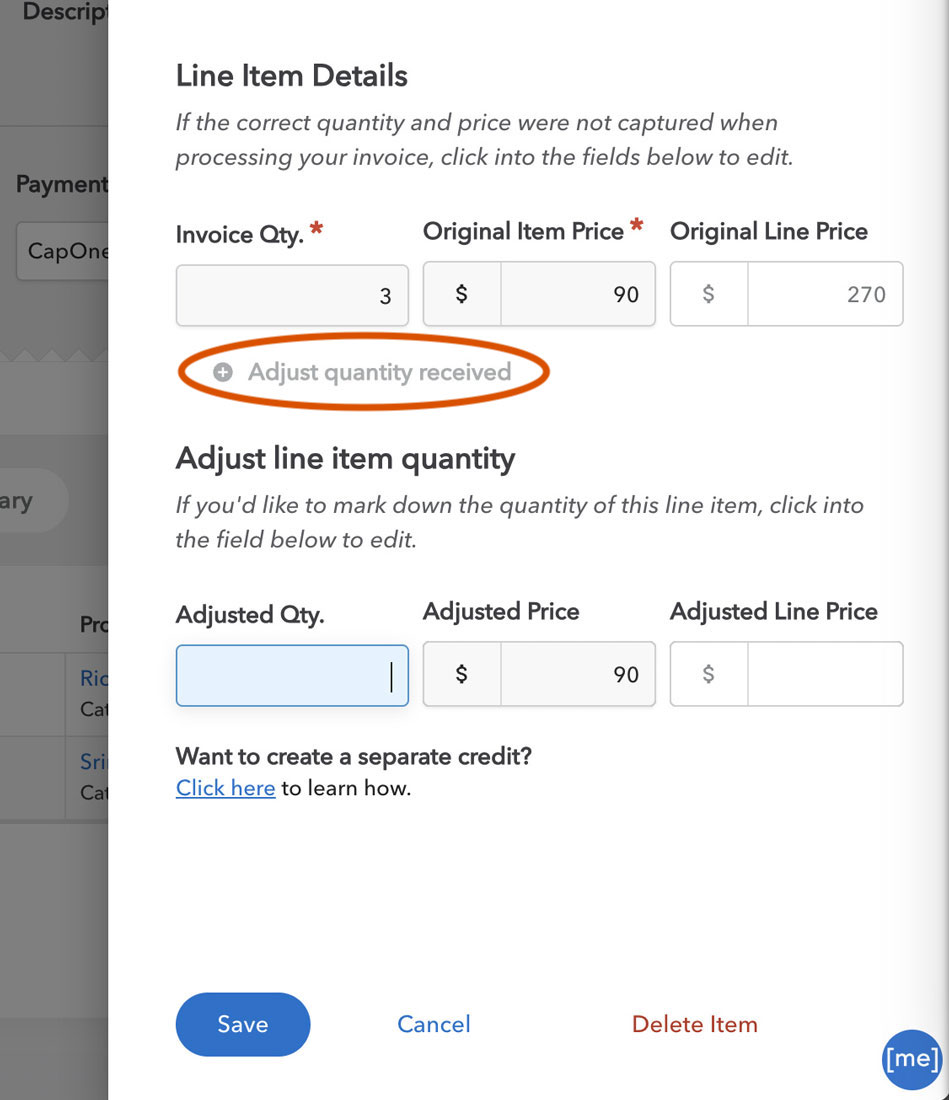Image resolution: width=949 pixels, height=1100 pixels.
Task: Click the dollar sign of Adjusted Price
Action: (x=462, y=674)
